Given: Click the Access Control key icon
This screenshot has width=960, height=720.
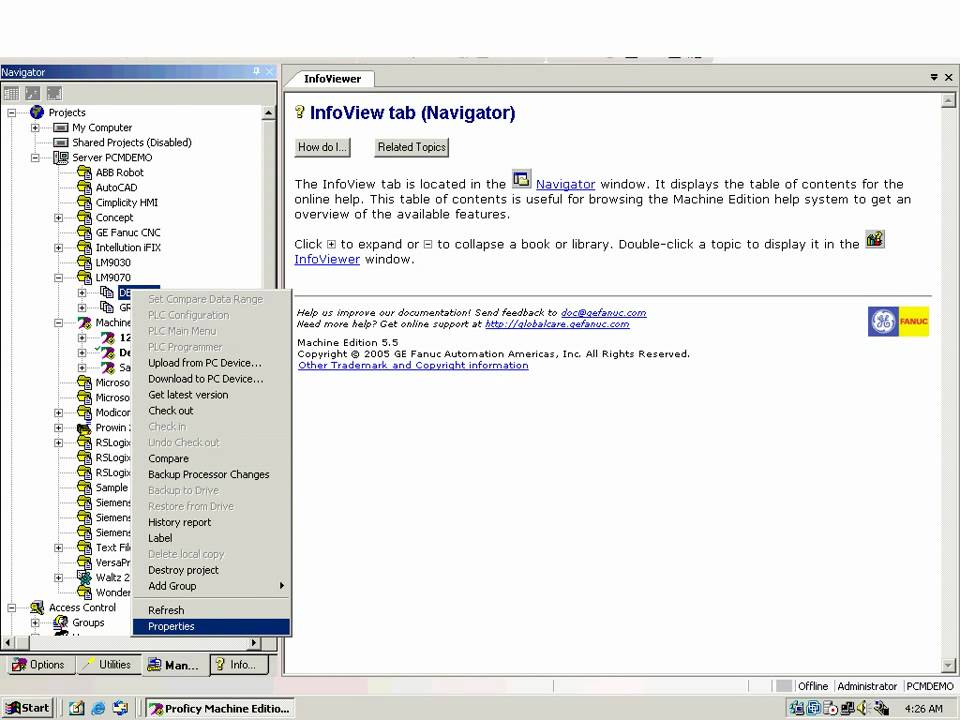Looking at the screenshot, I should point(37,607).
